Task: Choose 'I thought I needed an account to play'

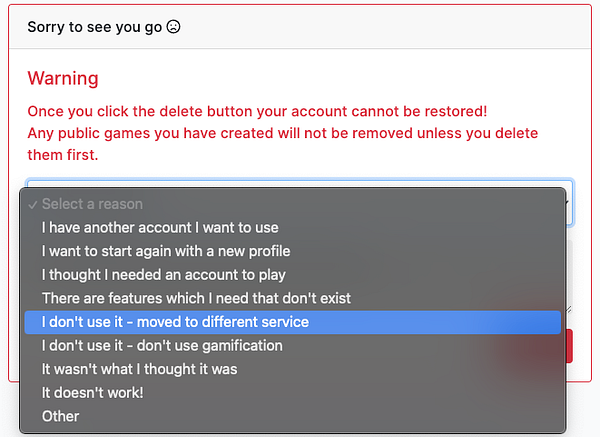Action: 164,275
